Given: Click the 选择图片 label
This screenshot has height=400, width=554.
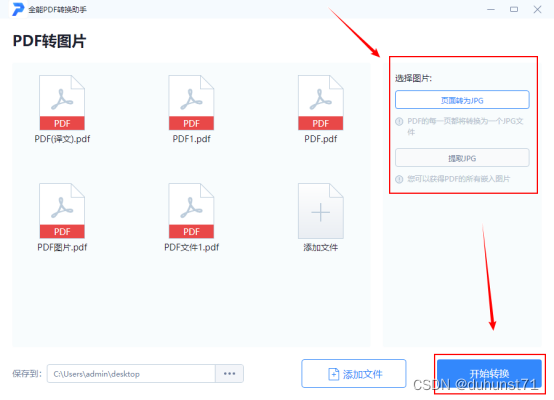Looking at the screenshot, I should click(413, 78).
